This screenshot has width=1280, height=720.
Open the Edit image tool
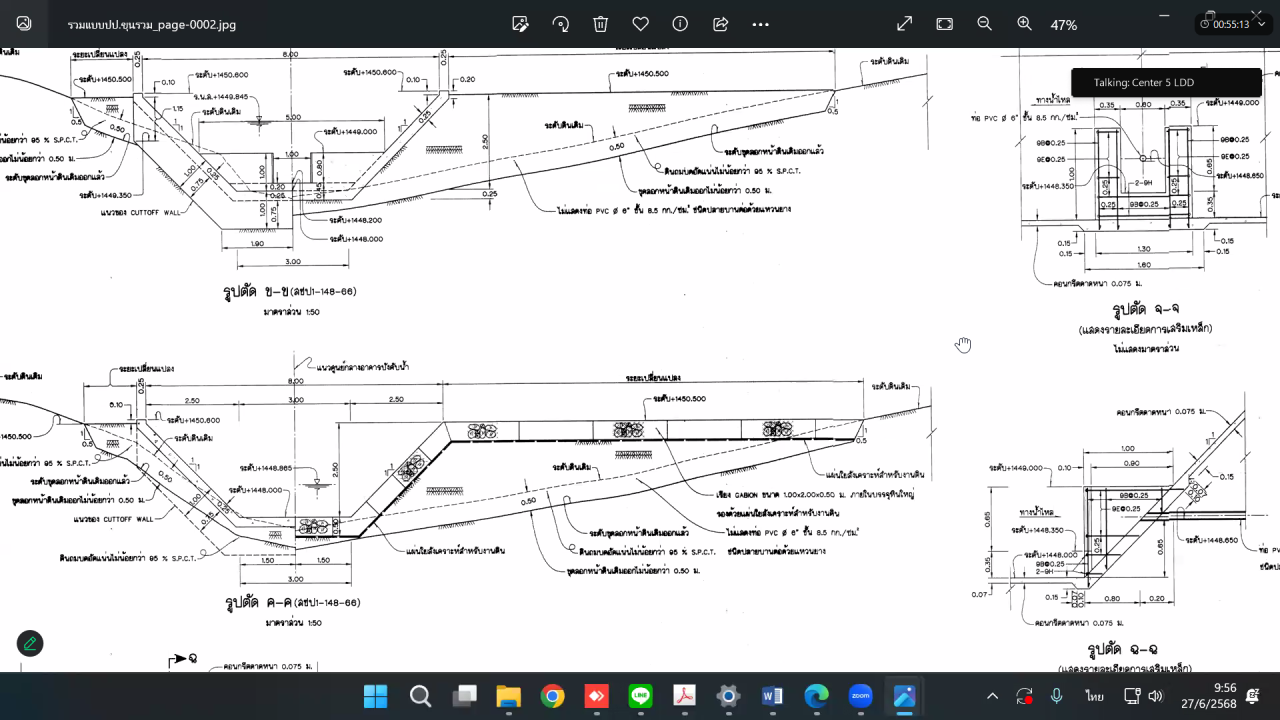pyautogui.click(x=520, y=24)
